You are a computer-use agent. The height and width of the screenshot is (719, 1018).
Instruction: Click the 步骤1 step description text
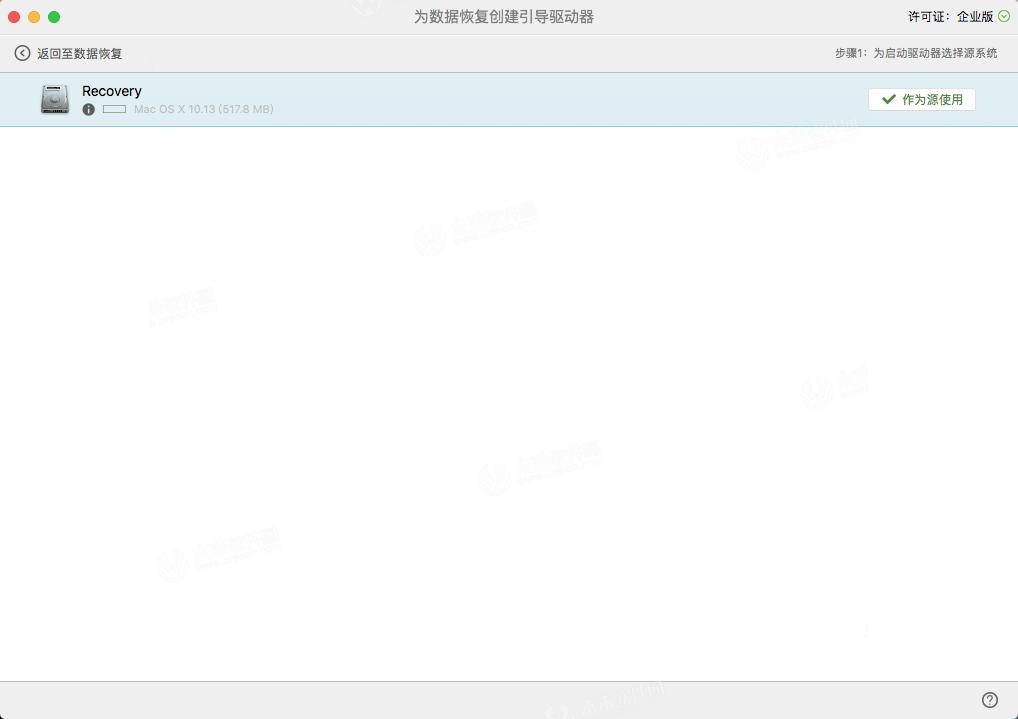[x=915, y=53]
